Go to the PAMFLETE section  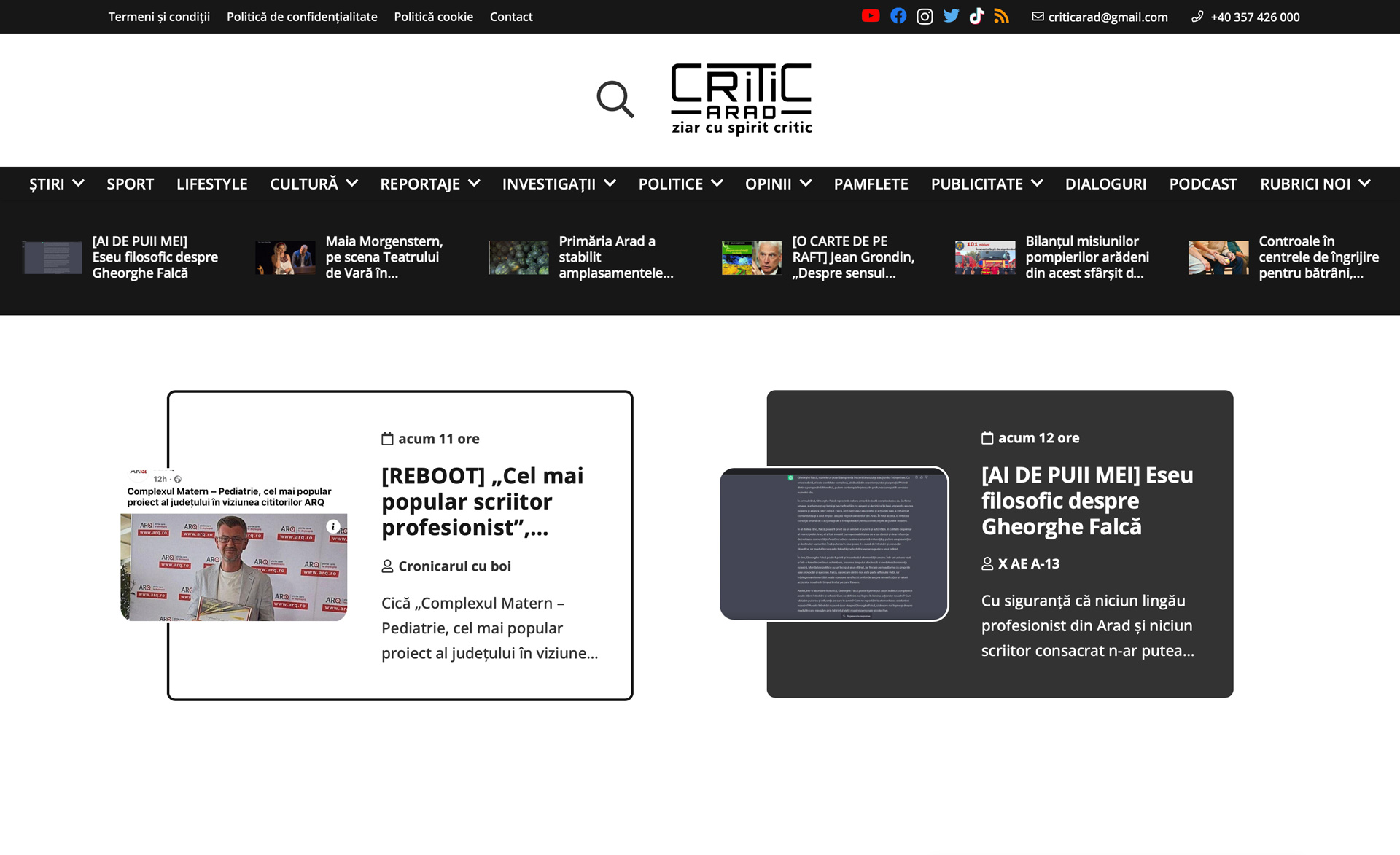point(871,184)
